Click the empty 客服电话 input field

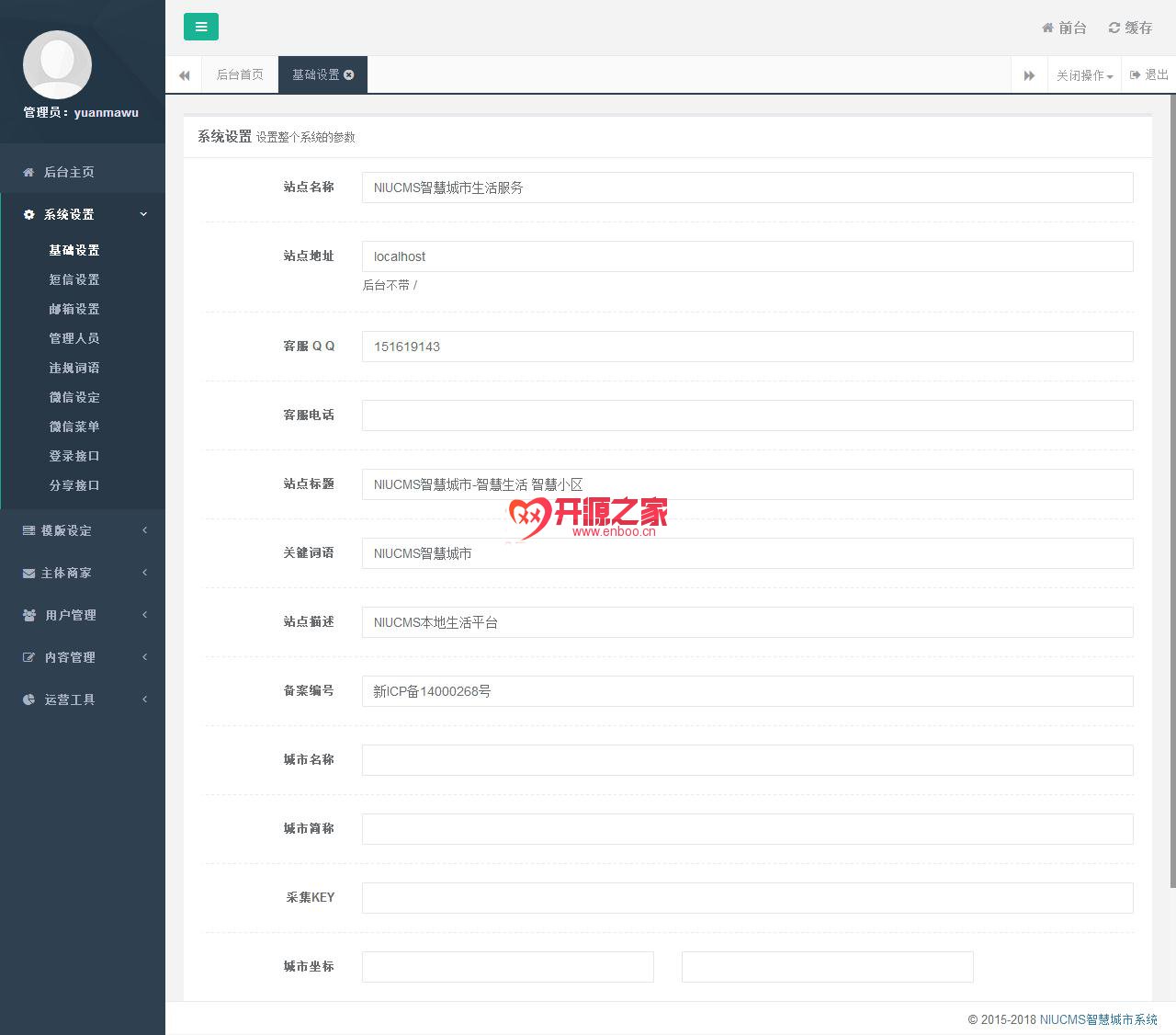[x=747, y=415]
